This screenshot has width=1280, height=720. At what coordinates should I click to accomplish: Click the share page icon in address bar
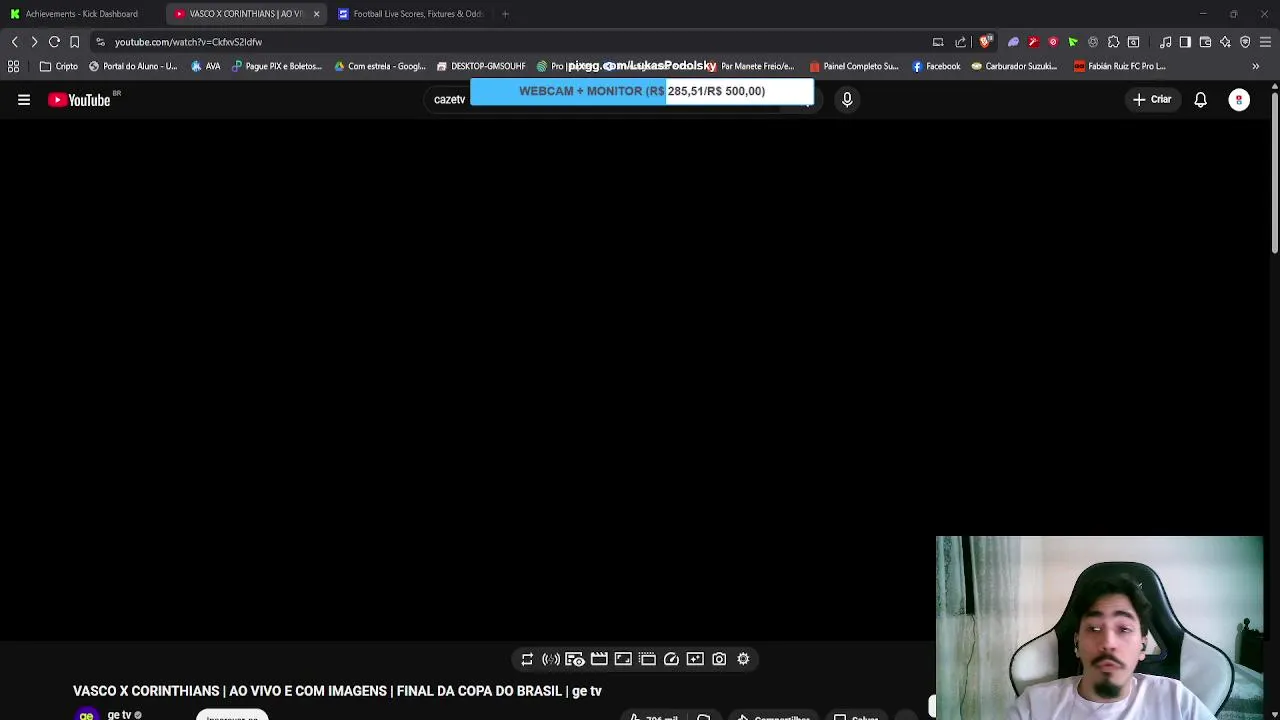pyautogui.click(x=961, y=42)
